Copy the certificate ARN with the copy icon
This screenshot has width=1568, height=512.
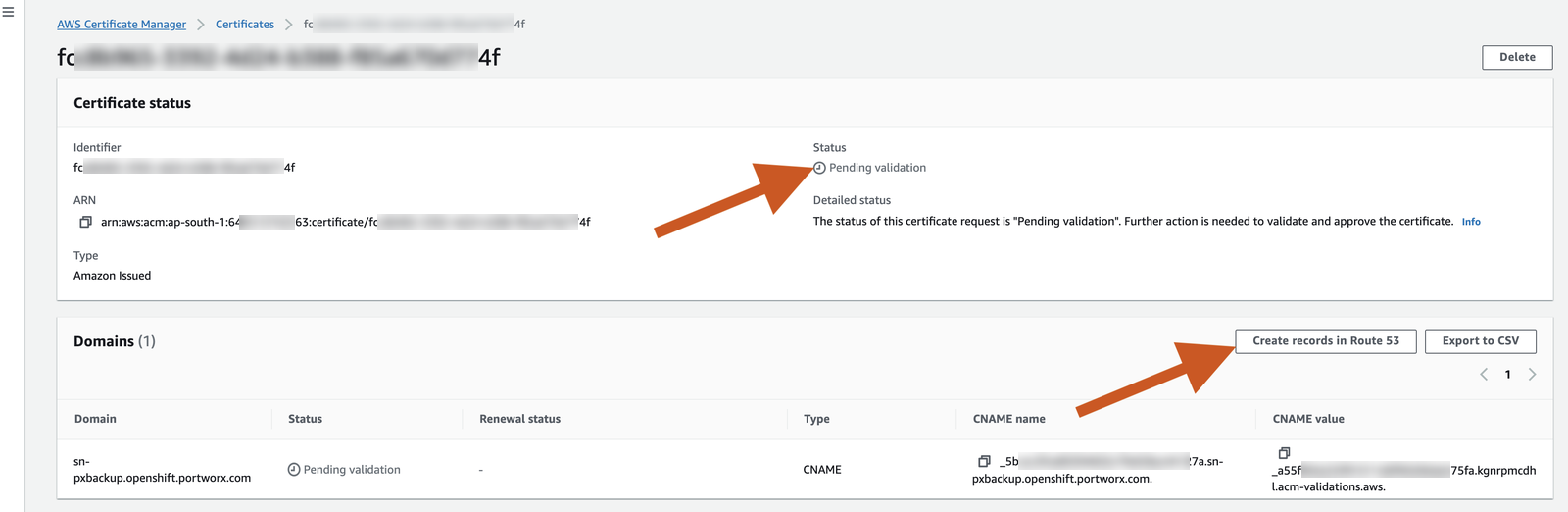coord(85,223)
